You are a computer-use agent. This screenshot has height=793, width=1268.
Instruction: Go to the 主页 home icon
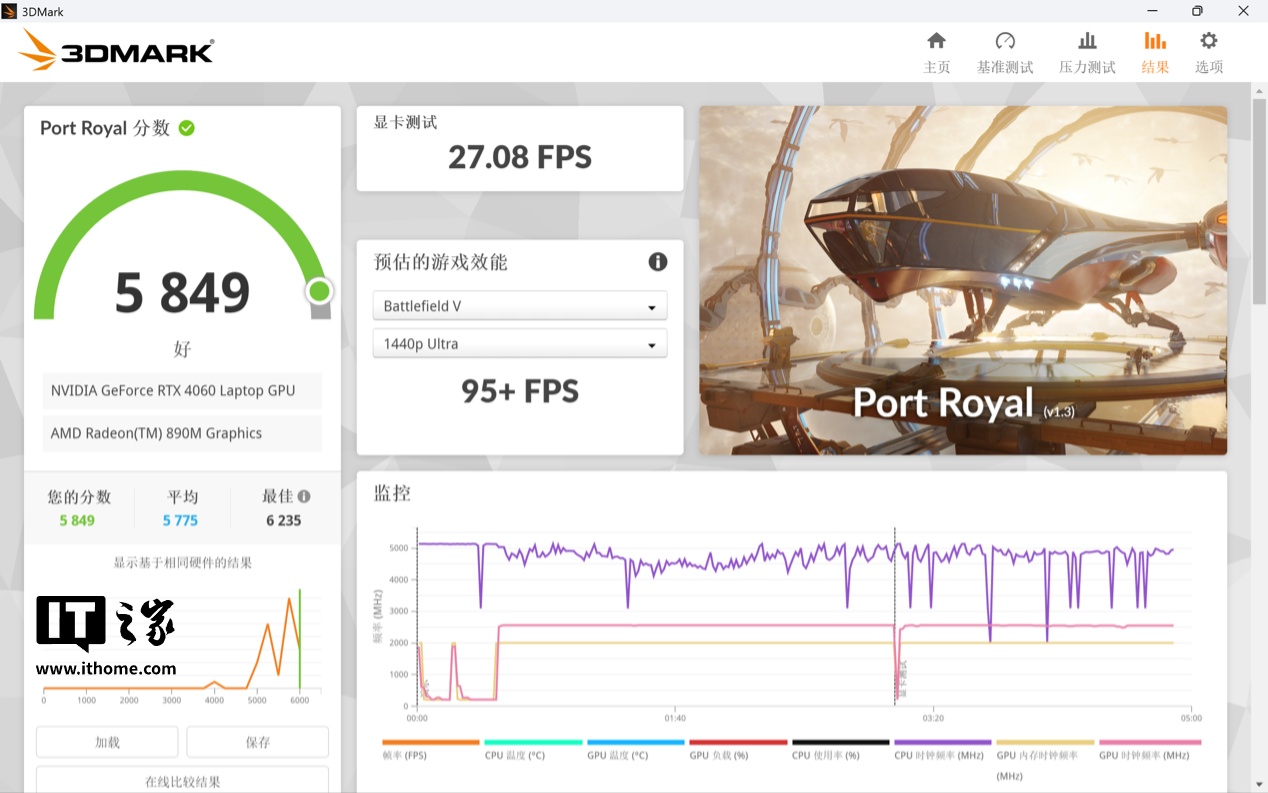click(x=936, y=41)
